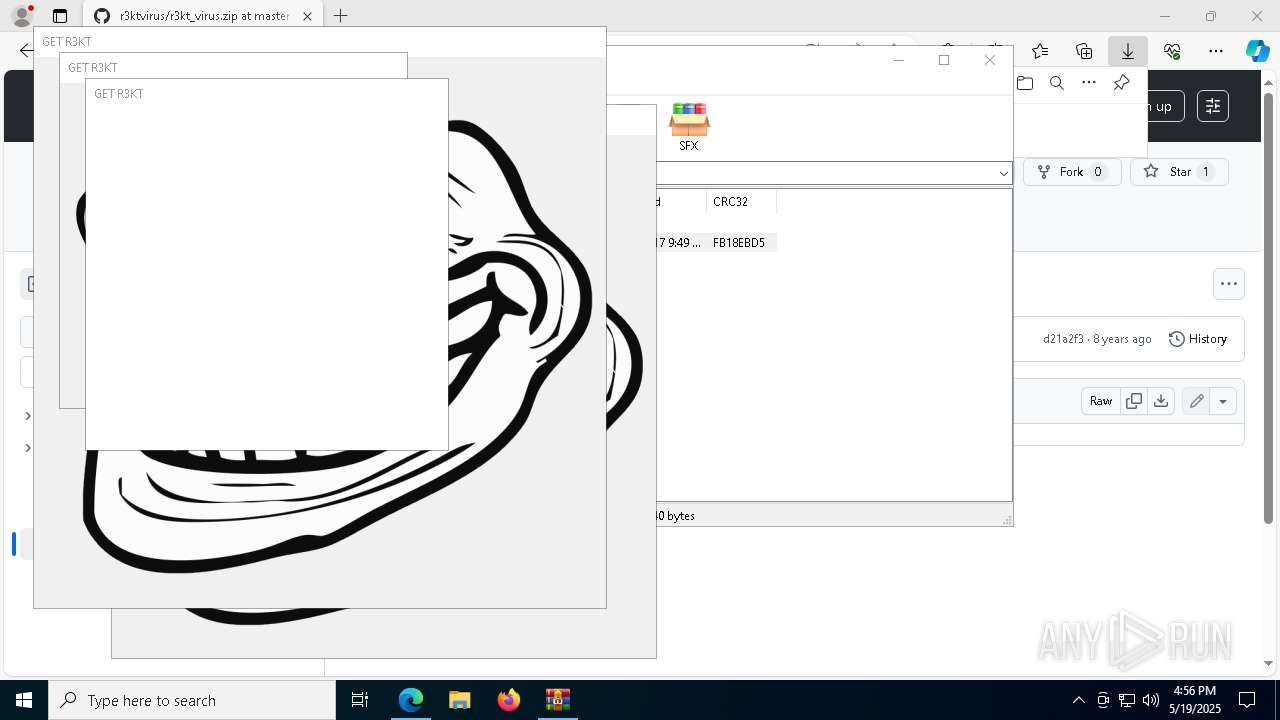Open Edge Settings and more menu
1280x720 pixels.
coord(1216,51)
